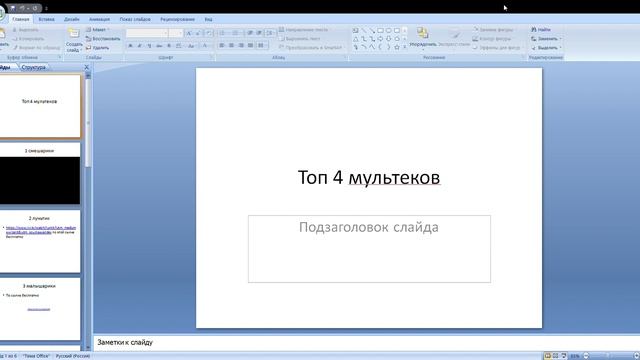This screenshot has height=360, width=640.
Task: Toggle Strikethrough formatting
Action: pyautogui.click(x=159, y=46)
